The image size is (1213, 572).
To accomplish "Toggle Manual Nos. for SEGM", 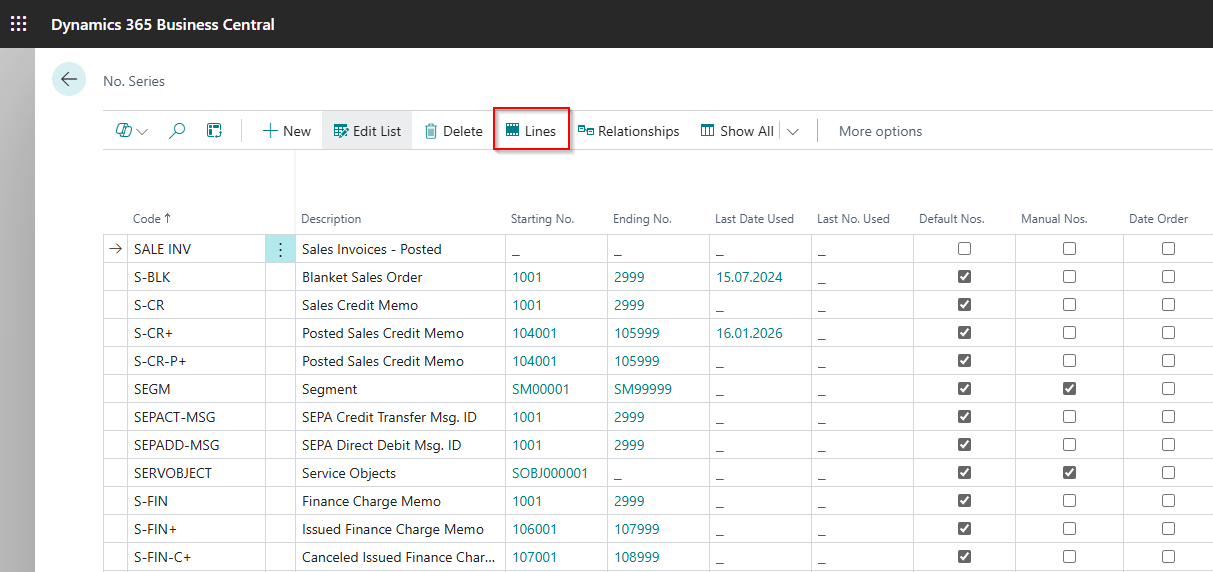I will coord(1069,389).
